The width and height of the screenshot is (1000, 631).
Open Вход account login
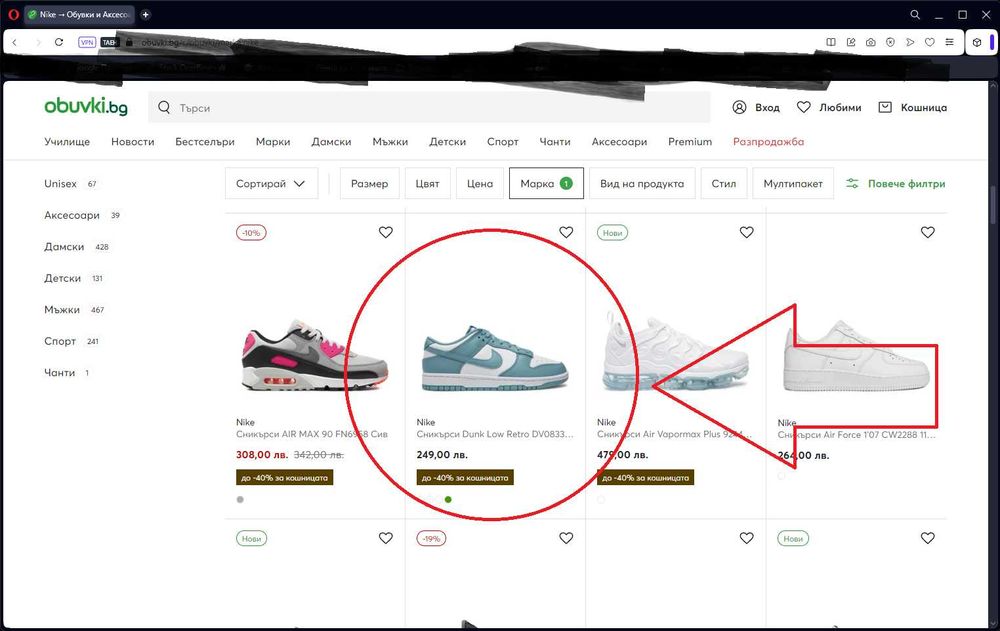[x=756, y=107]
